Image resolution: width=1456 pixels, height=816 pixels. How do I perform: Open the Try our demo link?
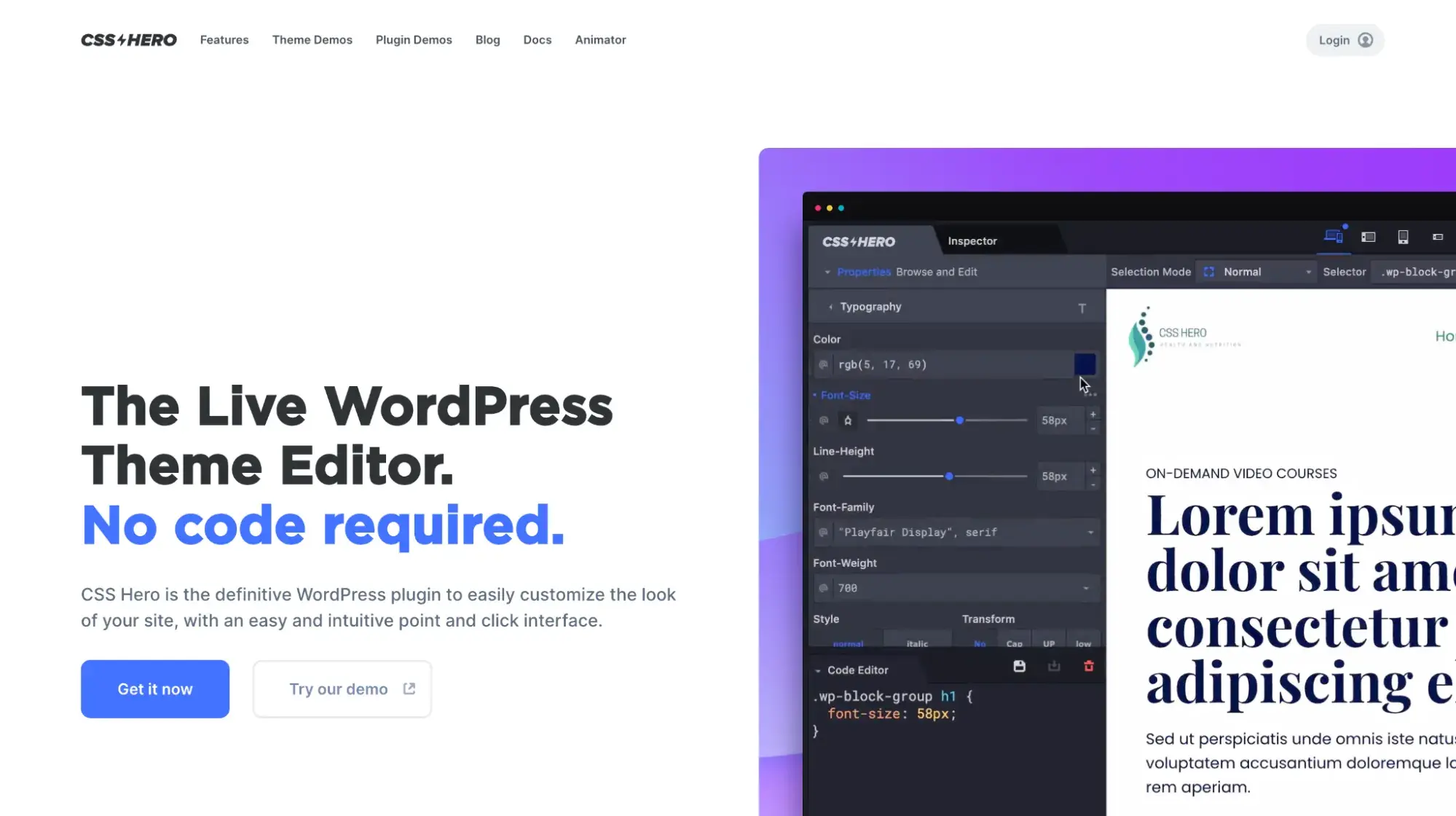tap(342, 688)
